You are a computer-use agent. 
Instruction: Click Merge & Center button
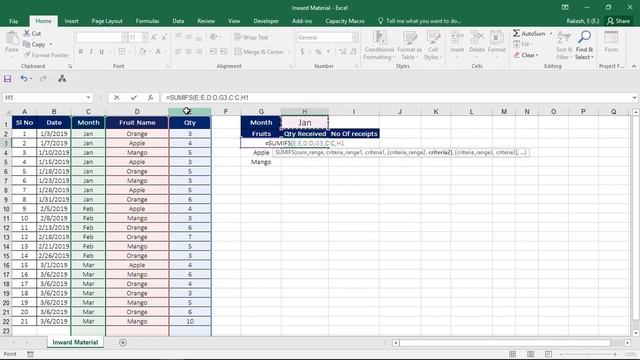pos(260,52)
